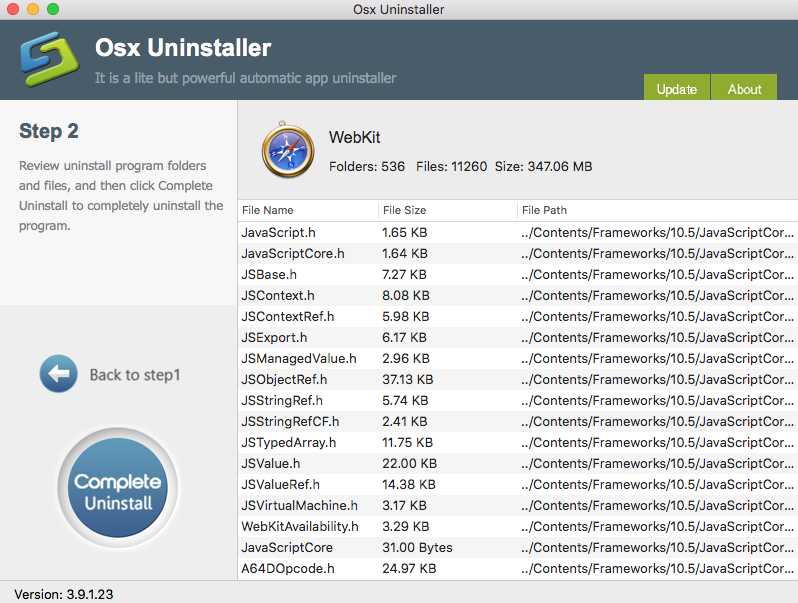
Task: Sort by File Name column header
Action: 268,210
